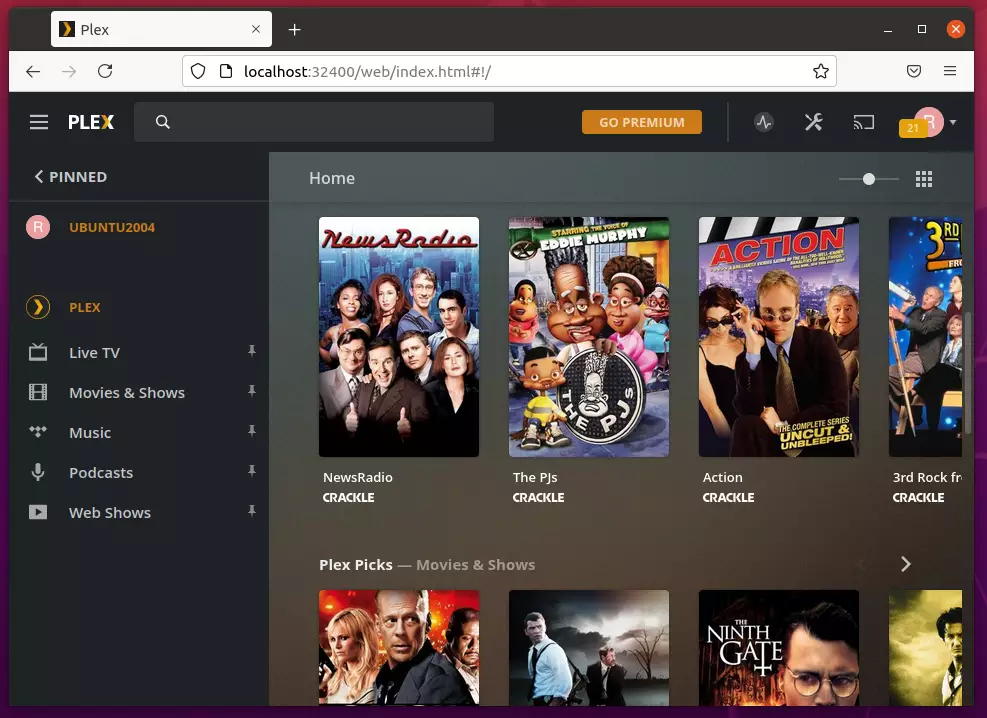Adjust the poster size slider

click(x=869, y=179)
